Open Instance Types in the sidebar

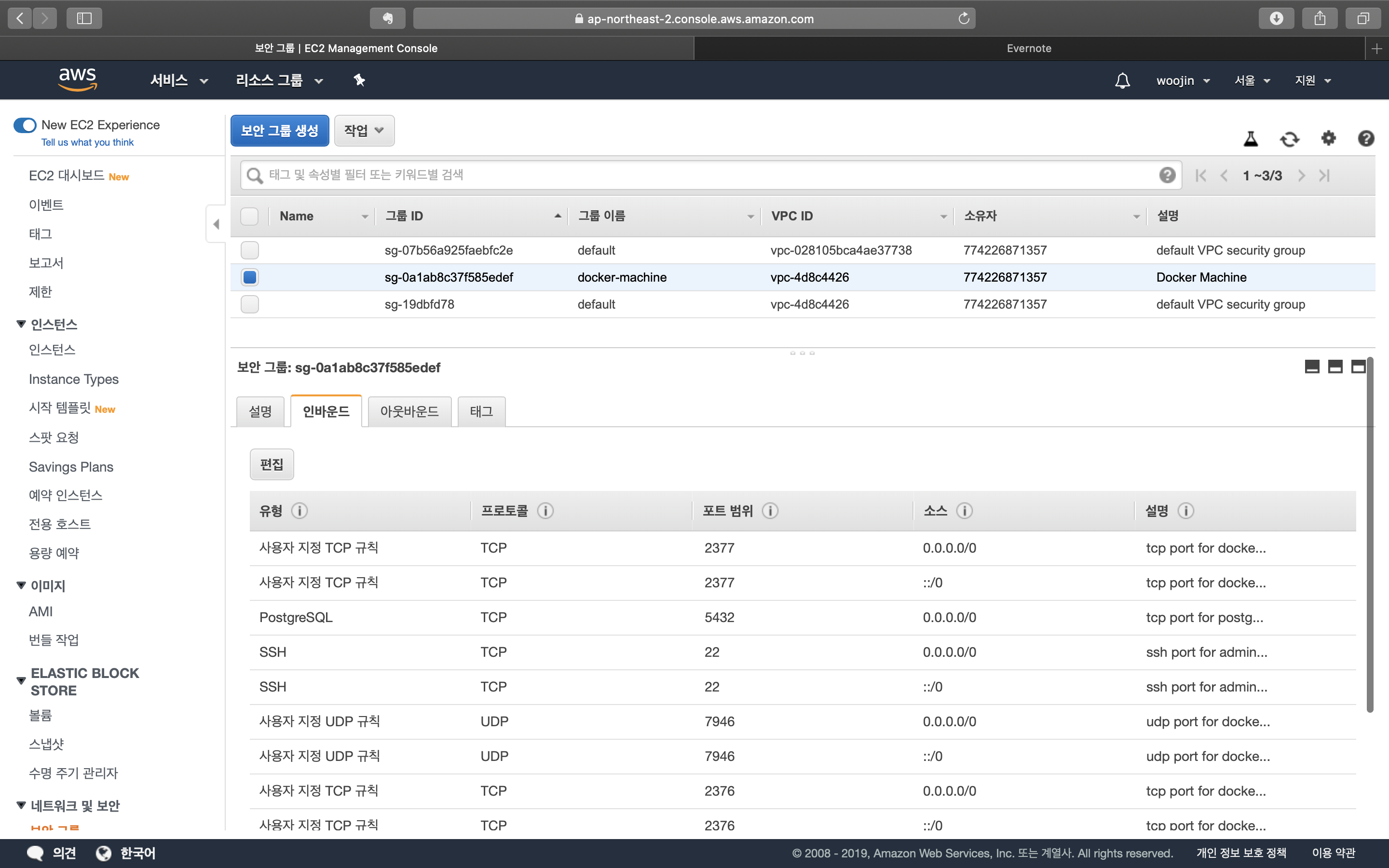[x=73, y=380]
